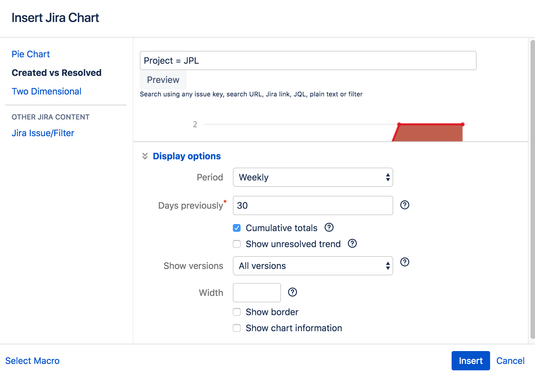Open help icon next to Width field
This screenshot has width=535, height=375.
tap(292, 292)
